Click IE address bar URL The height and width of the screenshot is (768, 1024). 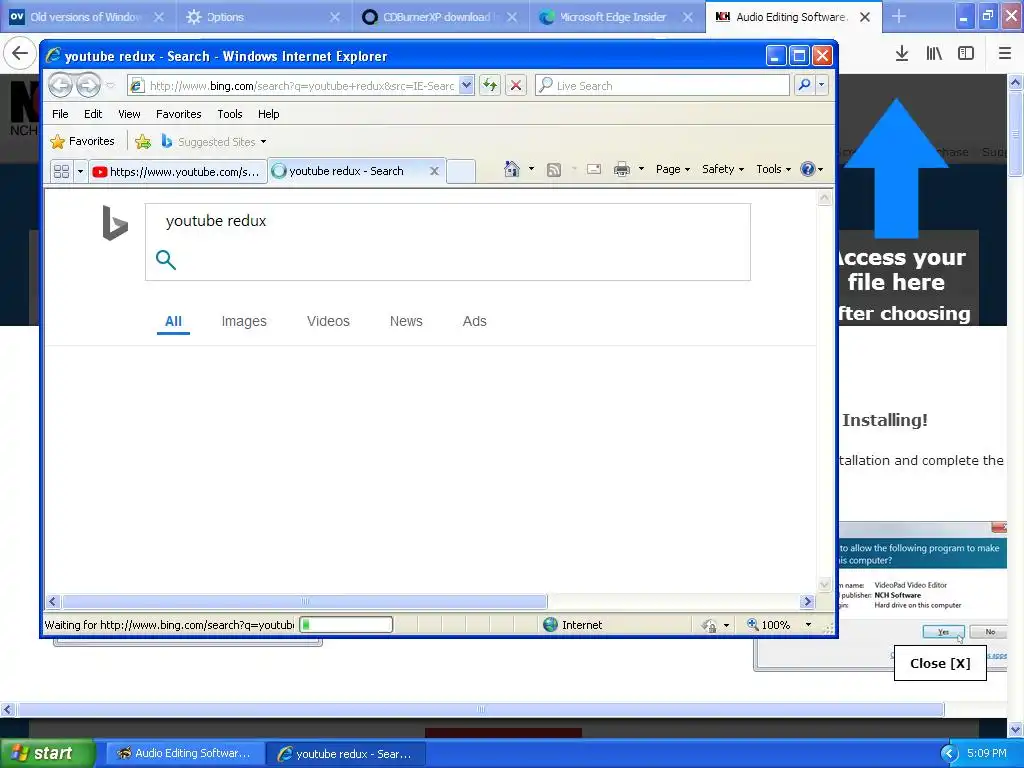(x=302, y=86)
